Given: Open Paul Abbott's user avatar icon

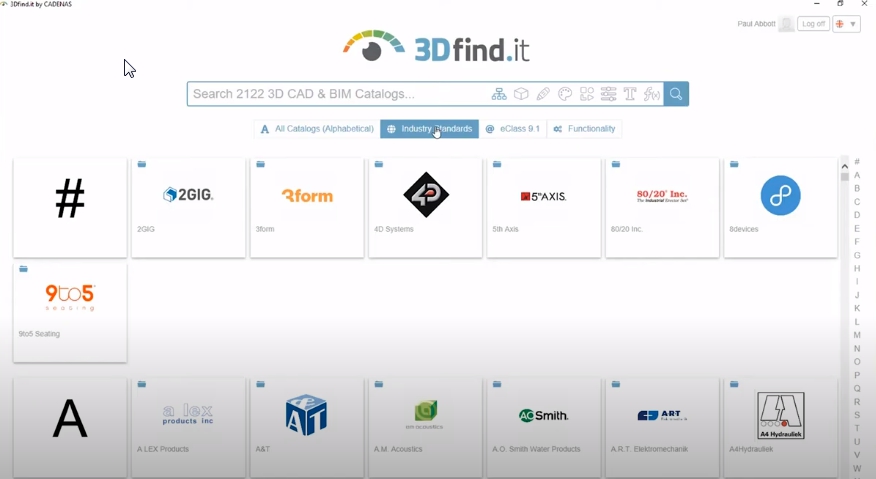Looking at the screenshot, I should pyautogui.click(x=786, y=24).
